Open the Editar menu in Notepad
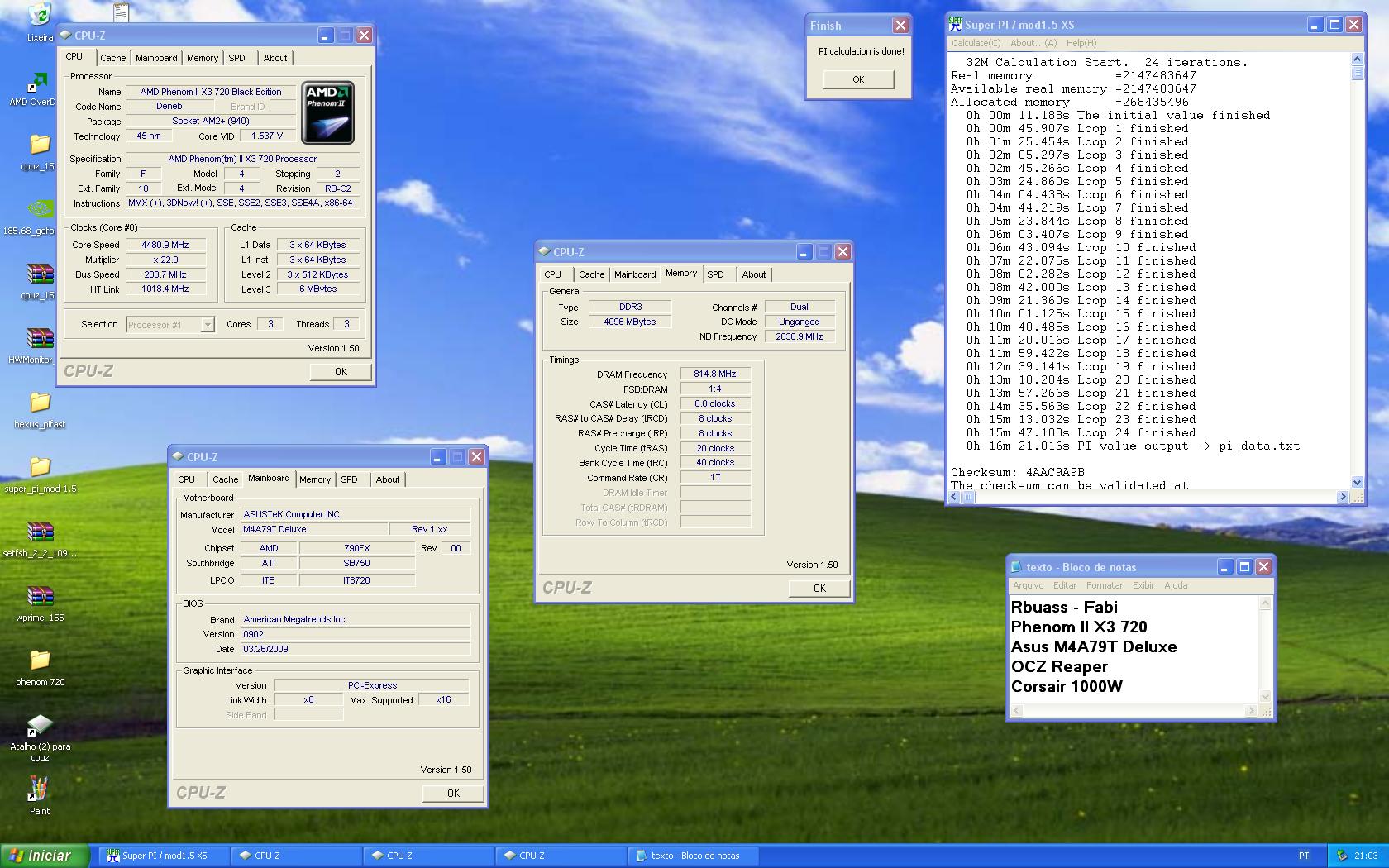The image size is (1389, 868). [1065, 585]
